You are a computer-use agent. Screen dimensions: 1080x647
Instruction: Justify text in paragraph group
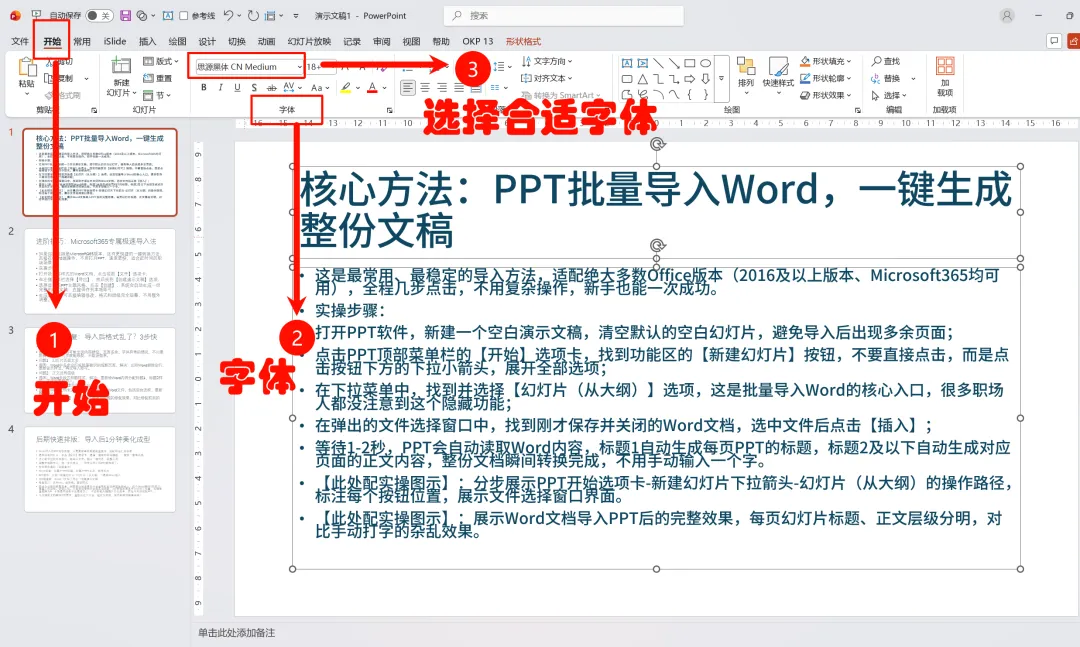coord(459,88)
